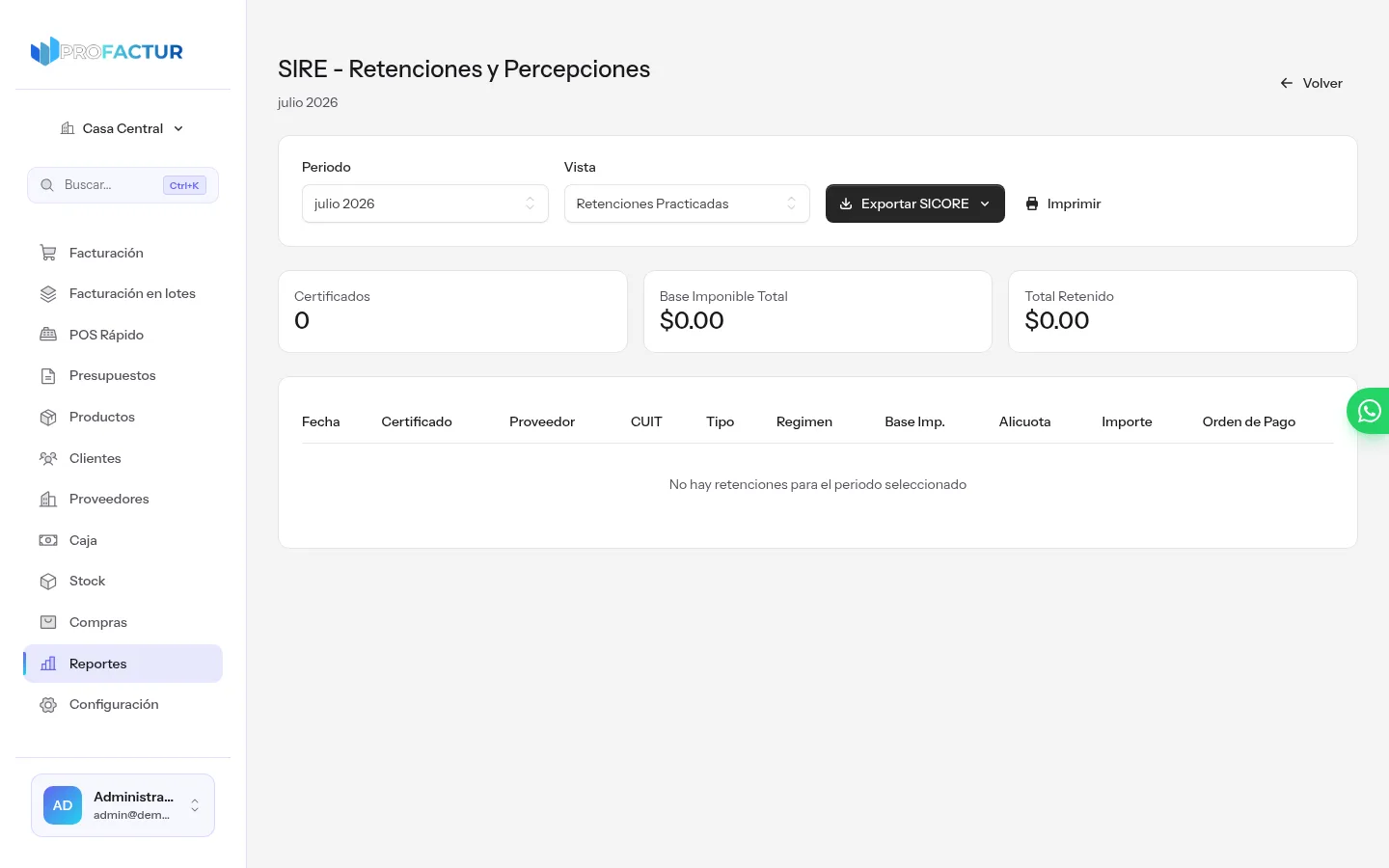Image resolution: width=1389 pixels, height=868 pixels.
Task: Click the Total Retenido card
Action: [1183, 312]
